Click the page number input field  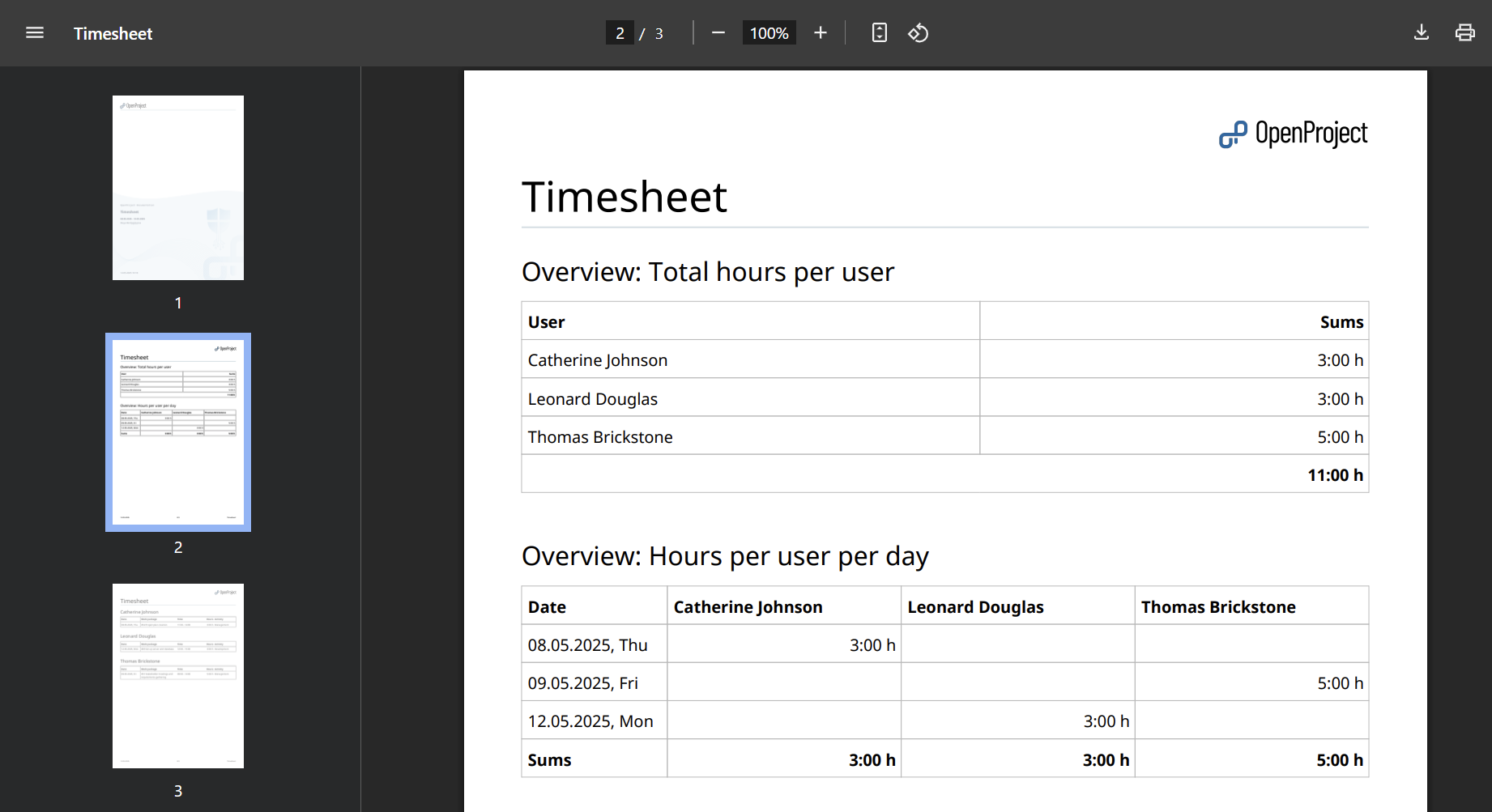pyautogui.click(x=620, y=32)
